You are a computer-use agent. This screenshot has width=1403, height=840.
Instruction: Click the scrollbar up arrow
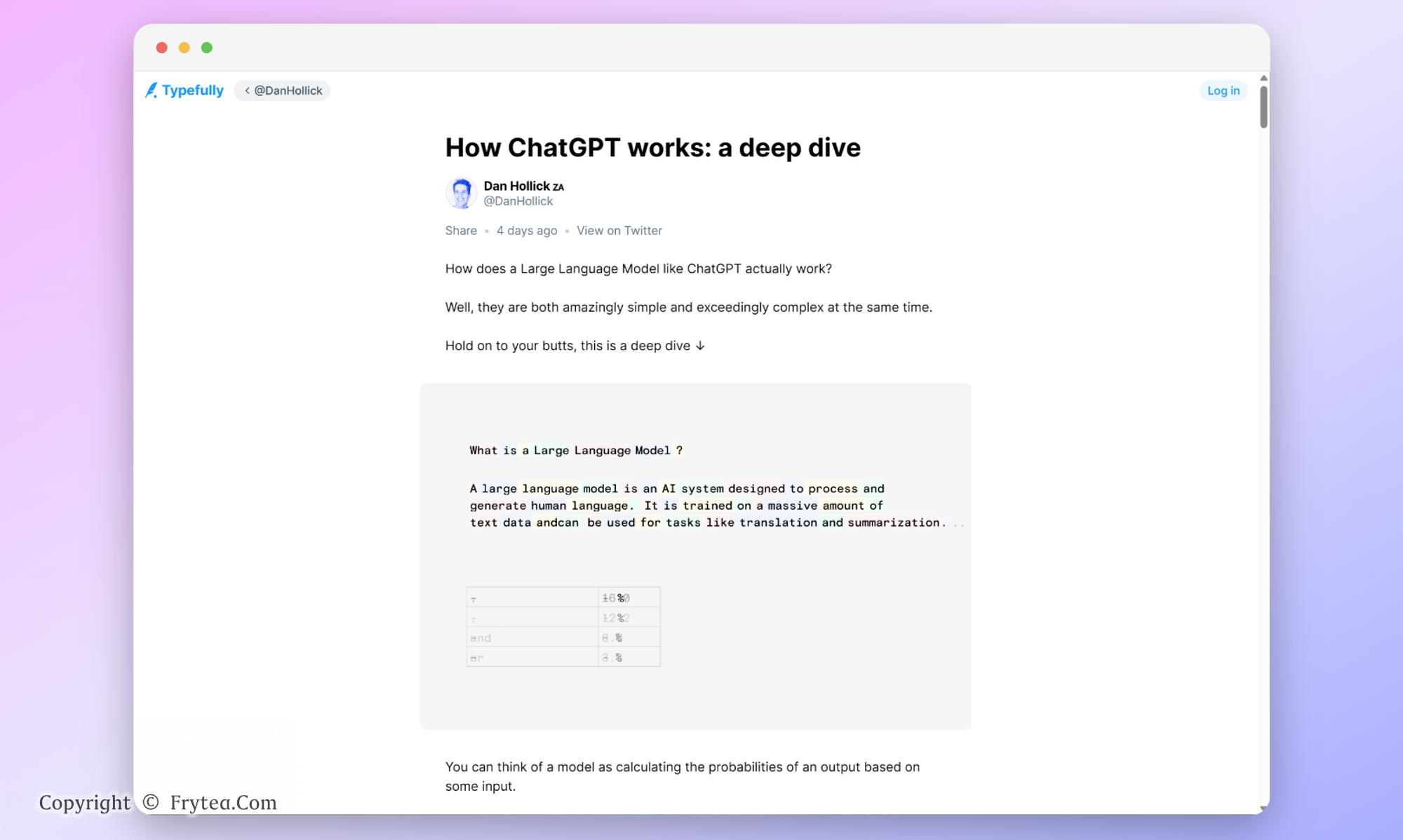1263,78
